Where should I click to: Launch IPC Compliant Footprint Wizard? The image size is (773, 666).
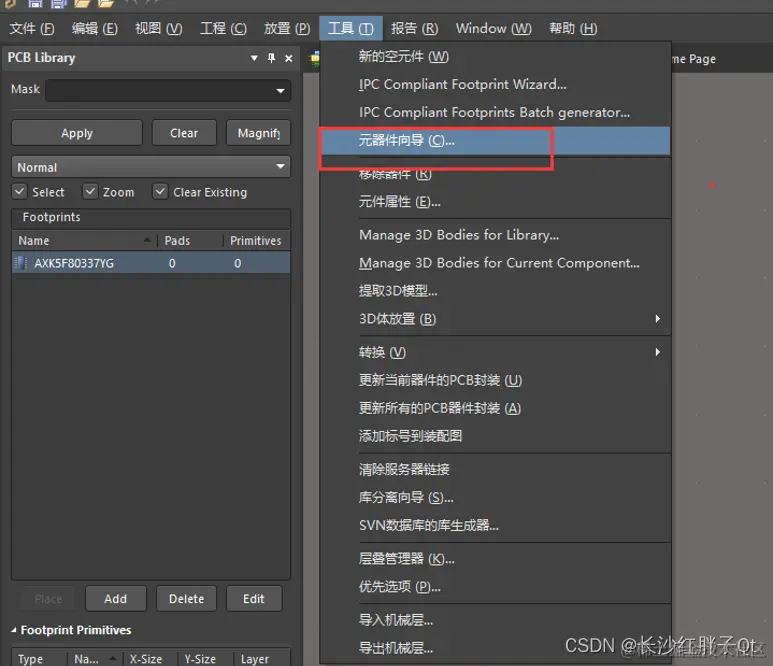495,84
